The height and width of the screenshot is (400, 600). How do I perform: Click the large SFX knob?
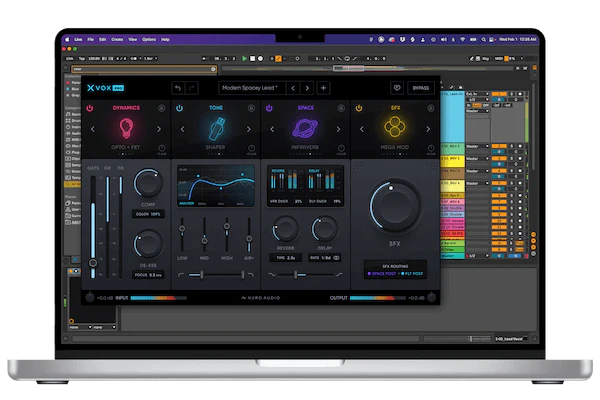tap(395, 206)
